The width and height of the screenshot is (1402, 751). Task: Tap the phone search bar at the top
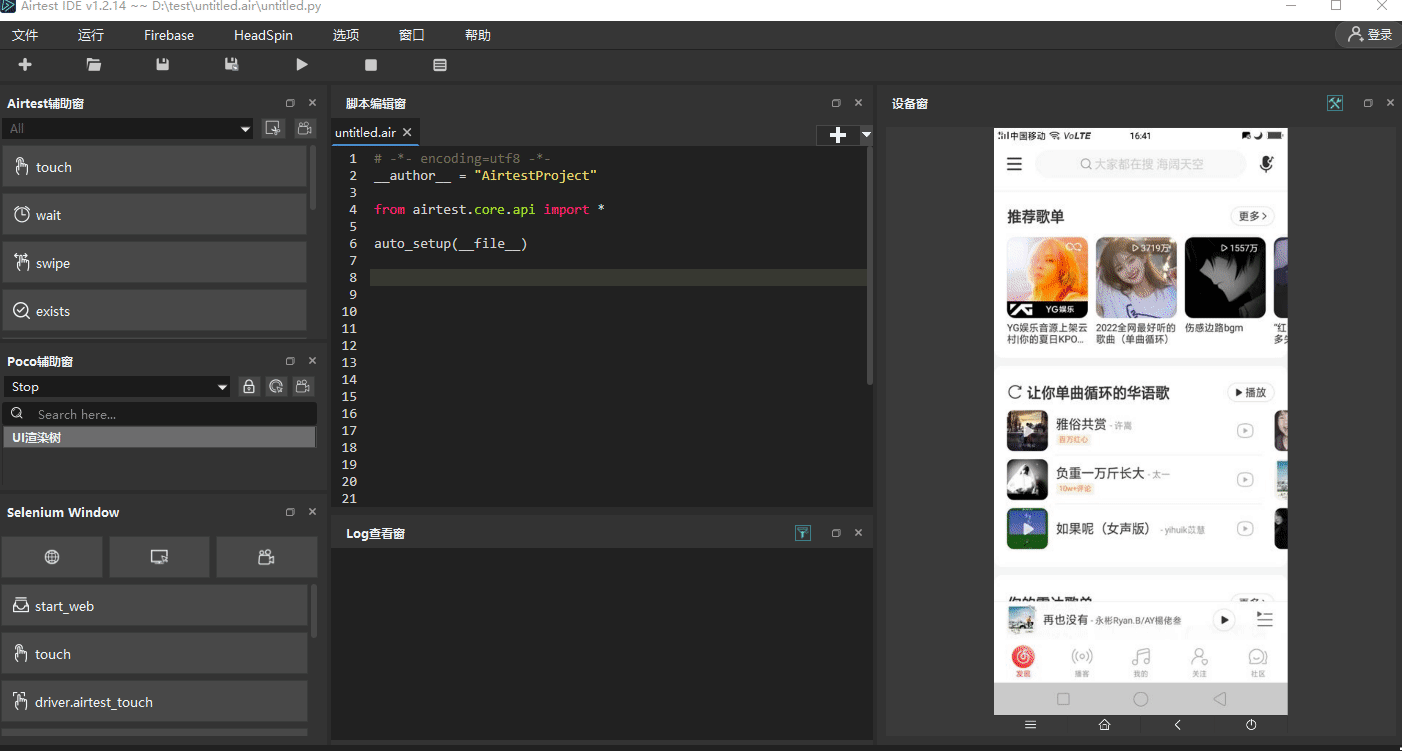[1141, 164]
